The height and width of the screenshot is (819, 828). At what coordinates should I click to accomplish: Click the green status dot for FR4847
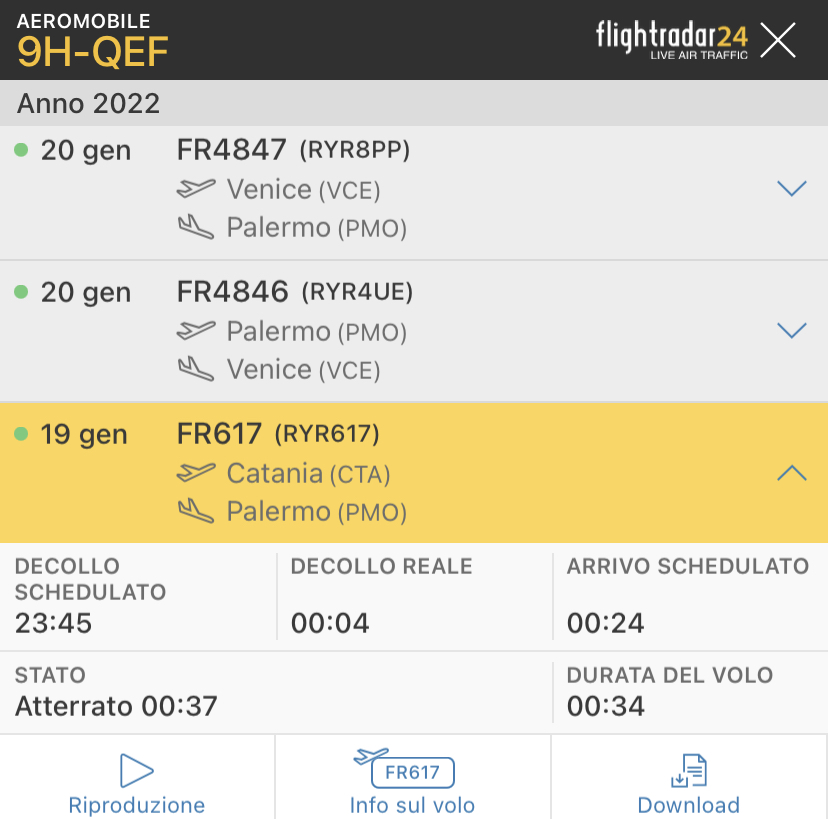pyautogui.click(x=21, y=150)
